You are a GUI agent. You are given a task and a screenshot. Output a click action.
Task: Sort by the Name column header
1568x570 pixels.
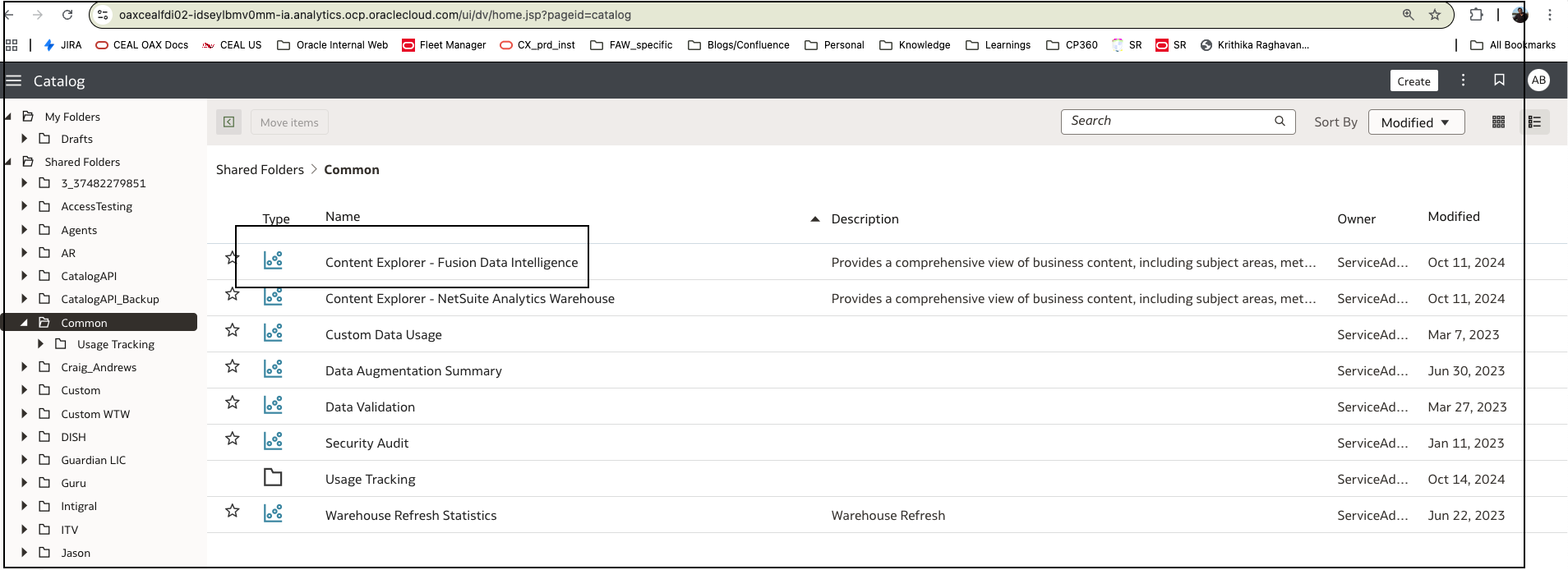(343, 217)
